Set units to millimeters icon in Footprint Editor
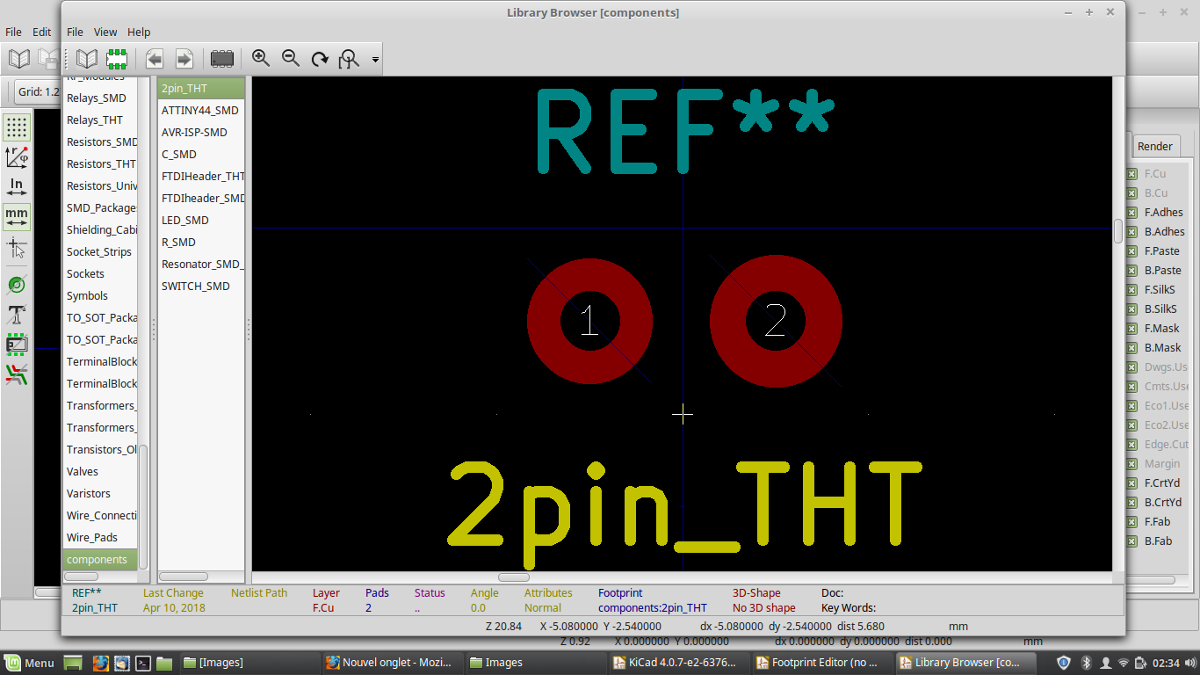 pyautogui.click(x=17, y=215)
